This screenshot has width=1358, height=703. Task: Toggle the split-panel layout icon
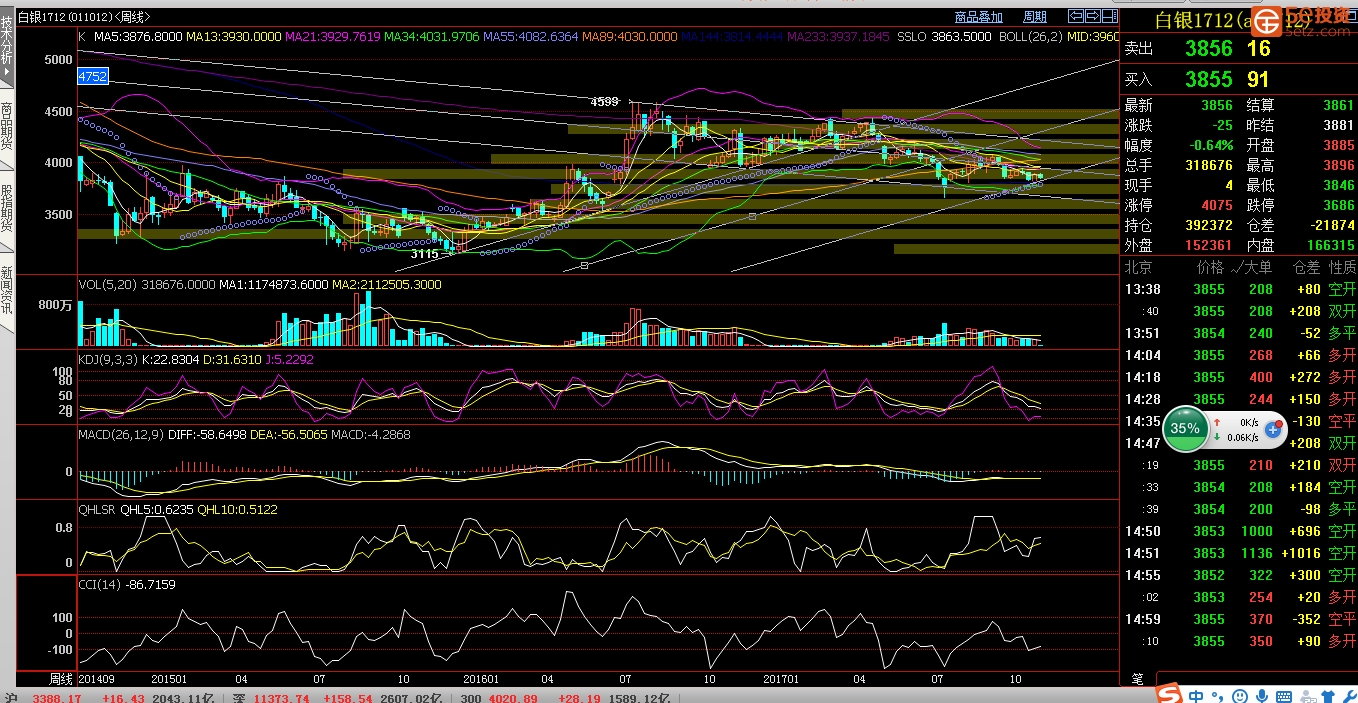click(1109, 16)
